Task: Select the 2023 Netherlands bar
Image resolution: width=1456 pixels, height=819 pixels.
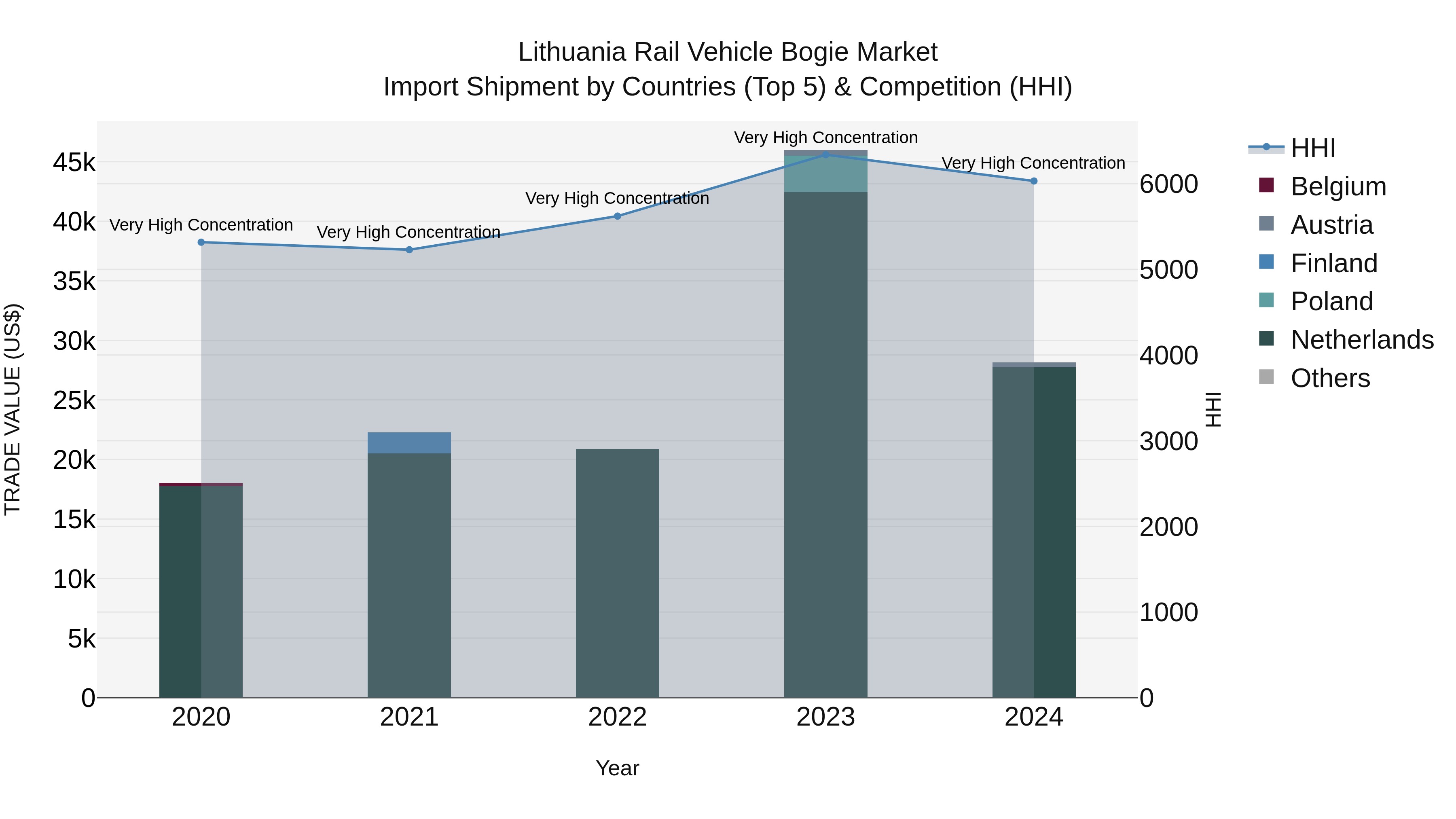Action: coord(825,445)
